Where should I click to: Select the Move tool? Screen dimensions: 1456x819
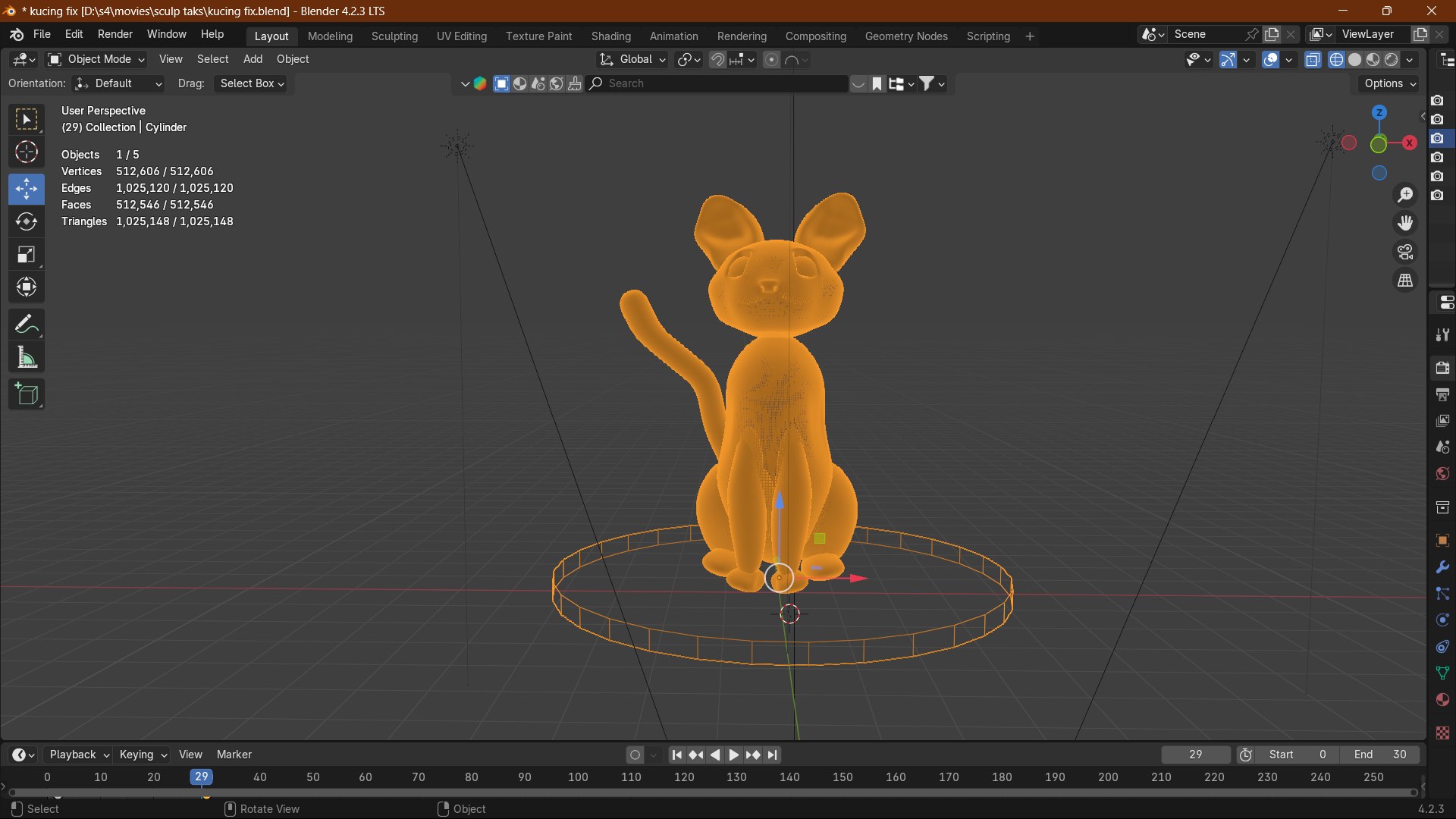27,189
